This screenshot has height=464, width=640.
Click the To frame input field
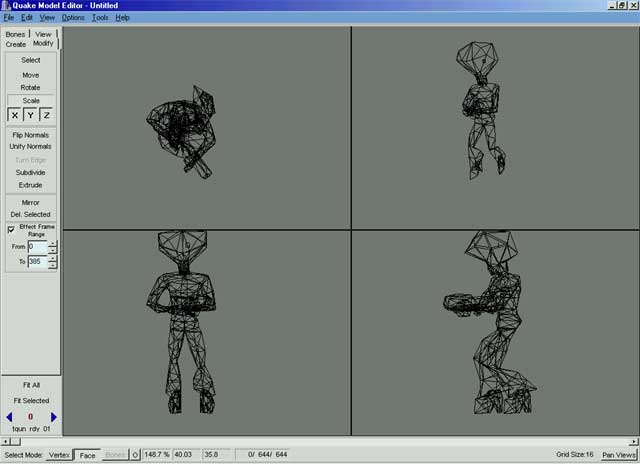tap(37, 262)
